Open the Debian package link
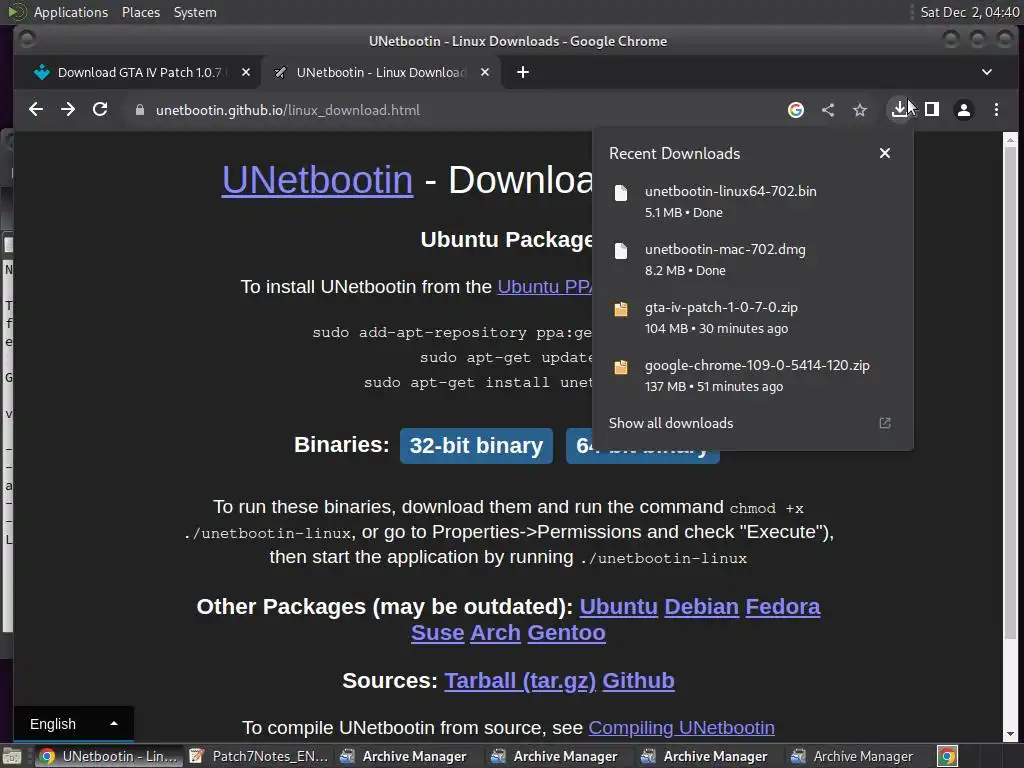The image size is (1024, 768). click(x=701, y=607)
